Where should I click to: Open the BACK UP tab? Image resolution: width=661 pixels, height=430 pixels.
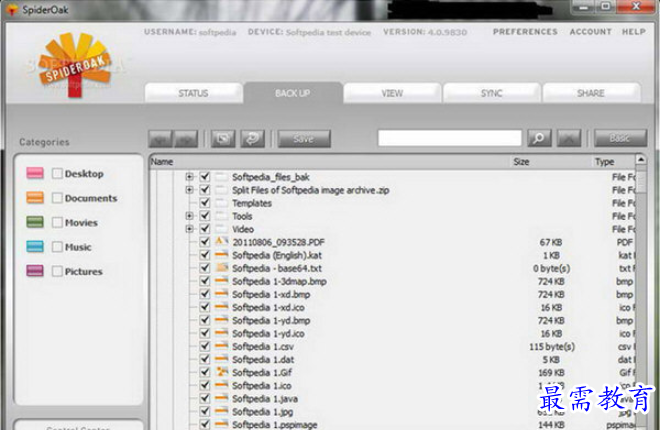click(x=293, y=93)
